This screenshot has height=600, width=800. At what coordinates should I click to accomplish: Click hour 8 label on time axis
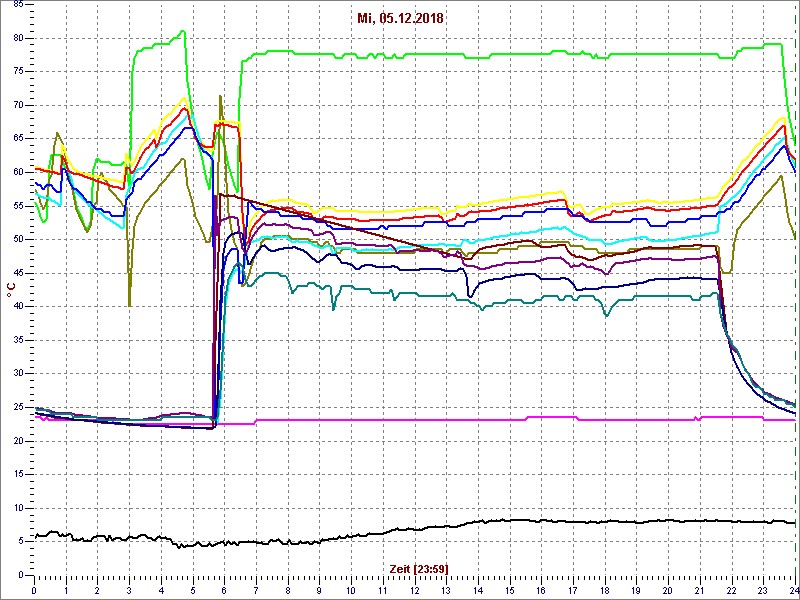point(288,590)
